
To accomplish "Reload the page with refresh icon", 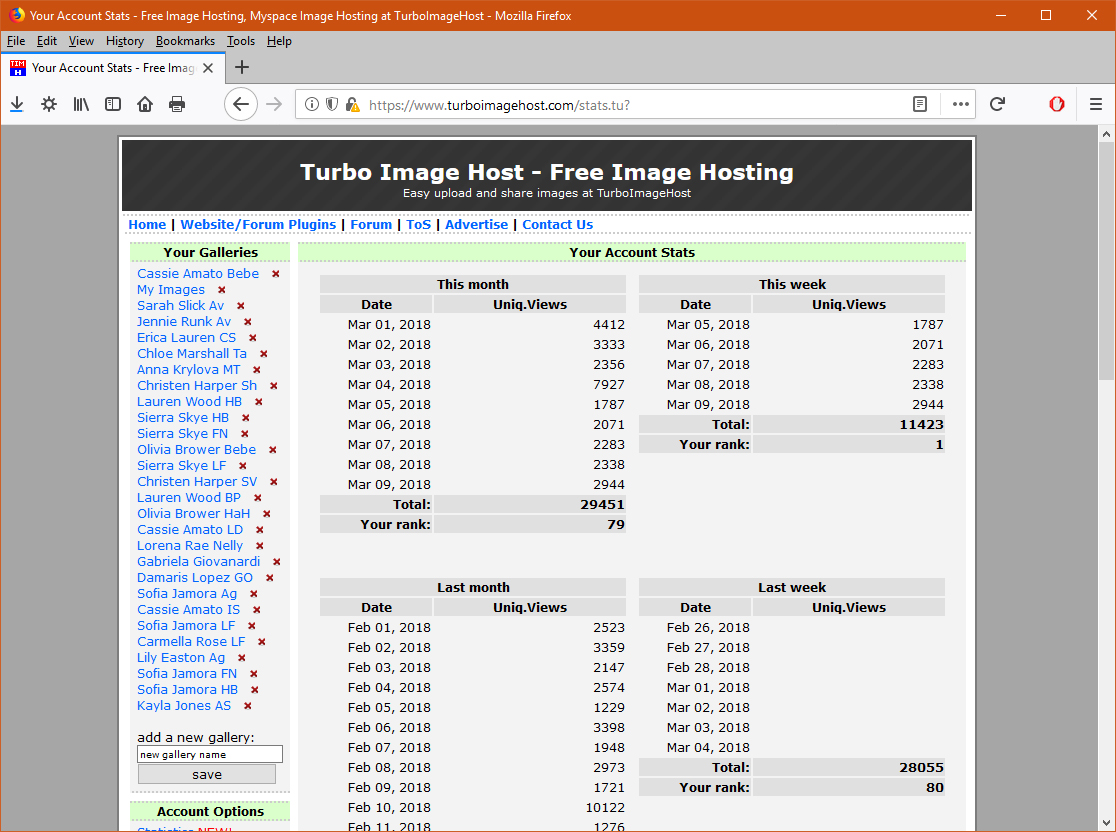I will pyautogui.click(x=997, y=104).
